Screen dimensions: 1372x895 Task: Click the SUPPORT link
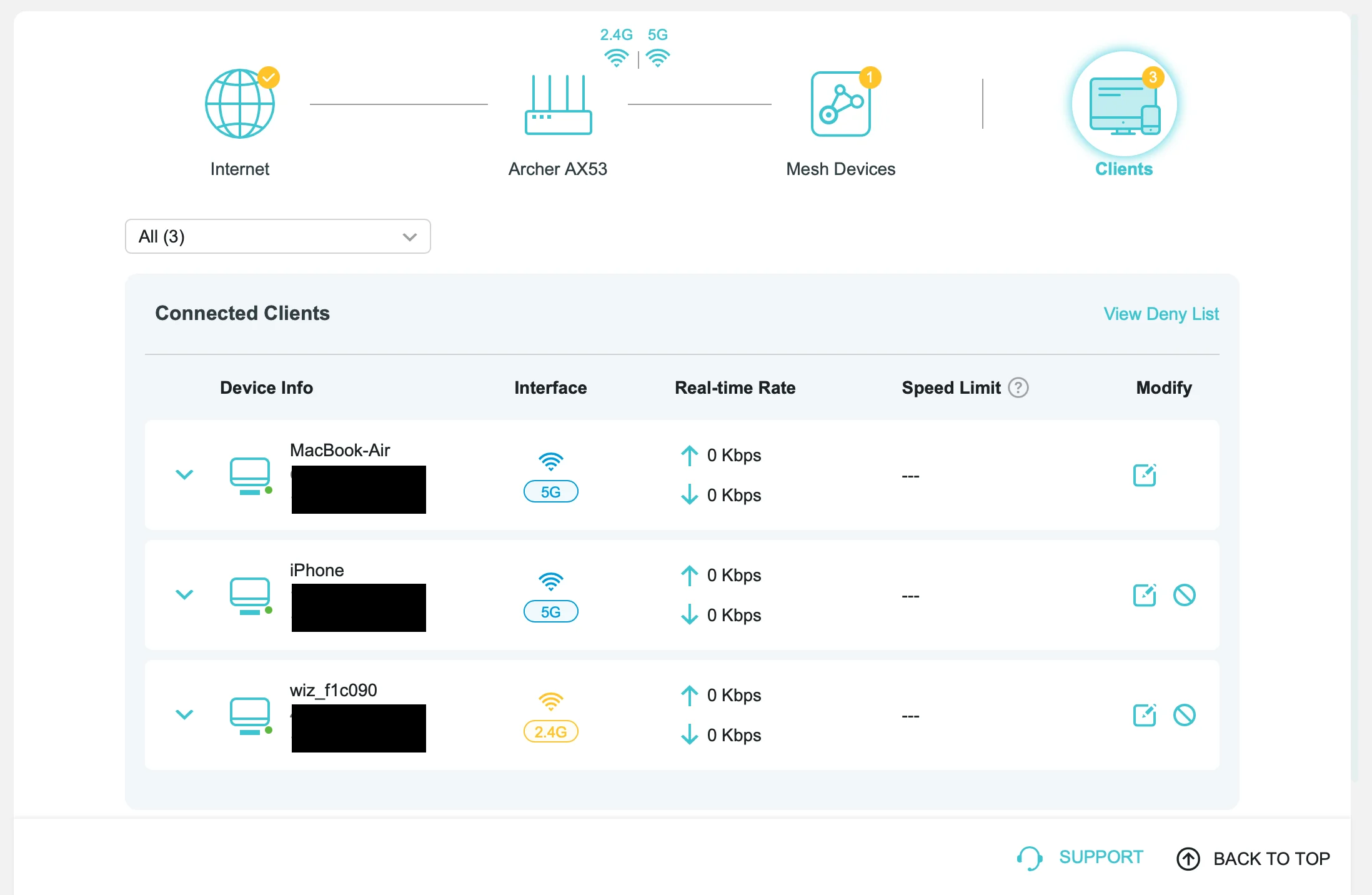click(x=1101, y=857)
